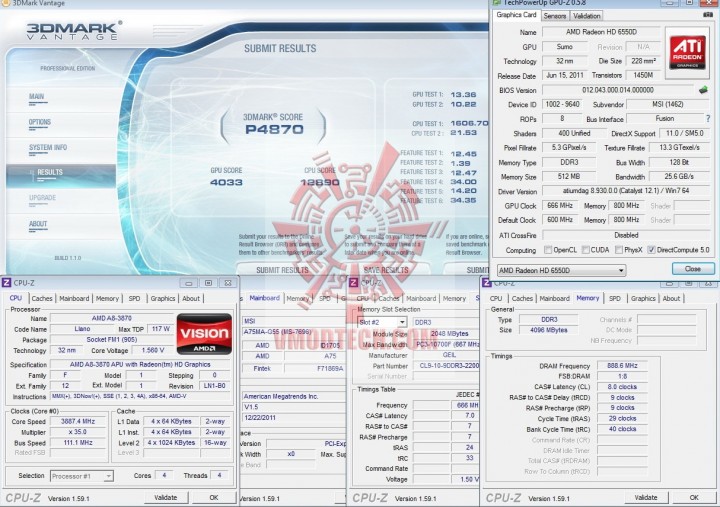Click the Code Name Llano field
The image size is (720, 507).
tap(82, 329)
